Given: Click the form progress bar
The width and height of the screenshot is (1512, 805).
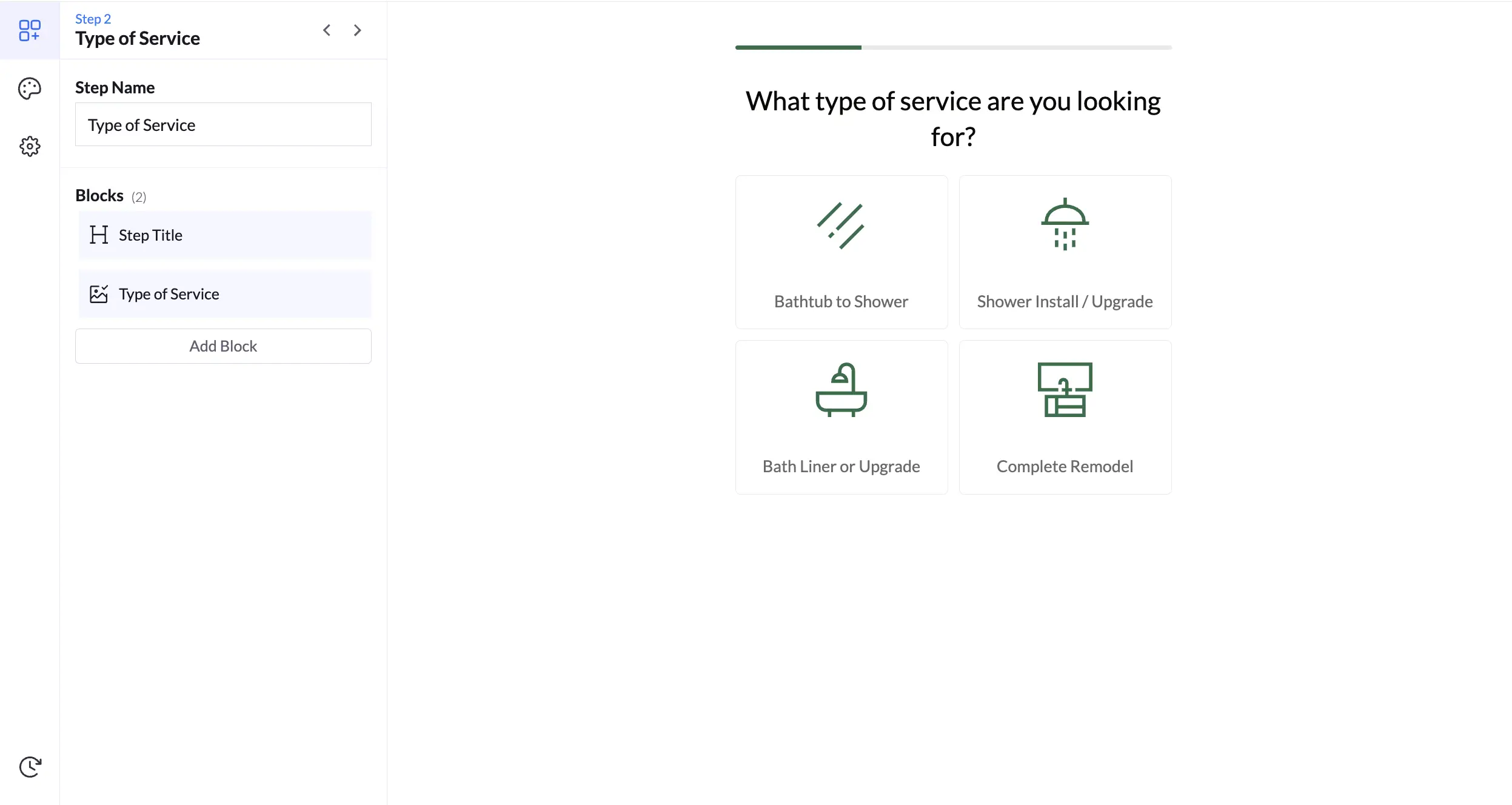Looking at the screenshot, I should click(953, 47).
